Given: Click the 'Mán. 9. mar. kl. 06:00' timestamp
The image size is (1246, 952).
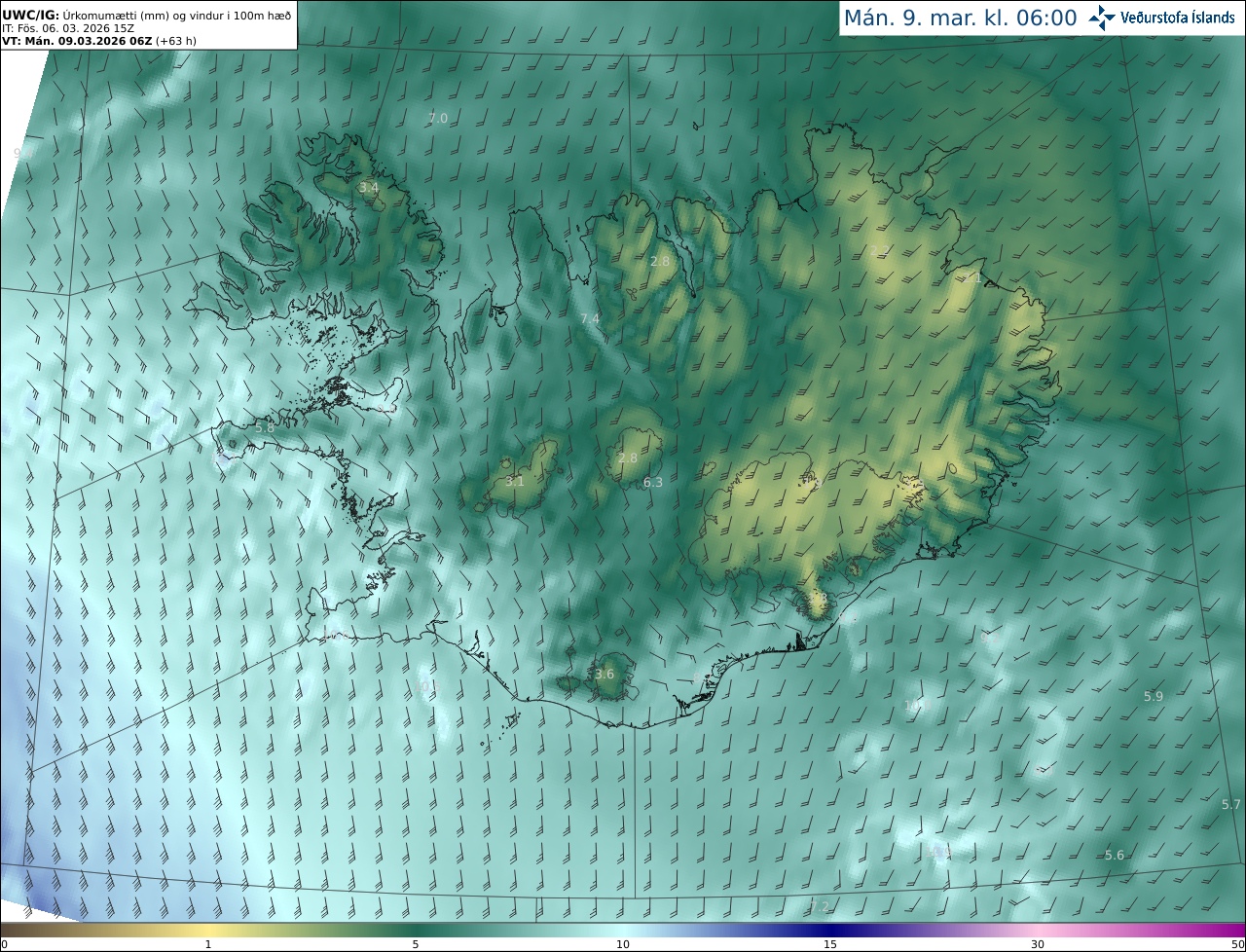Looking at the screenshot, I should tap(960, 18).
